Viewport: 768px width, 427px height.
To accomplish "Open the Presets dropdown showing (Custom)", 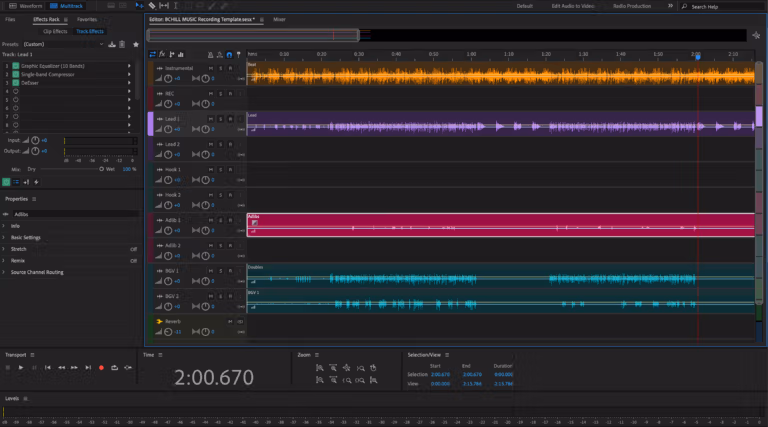I will pyautogui.click(x=64, y=44).
